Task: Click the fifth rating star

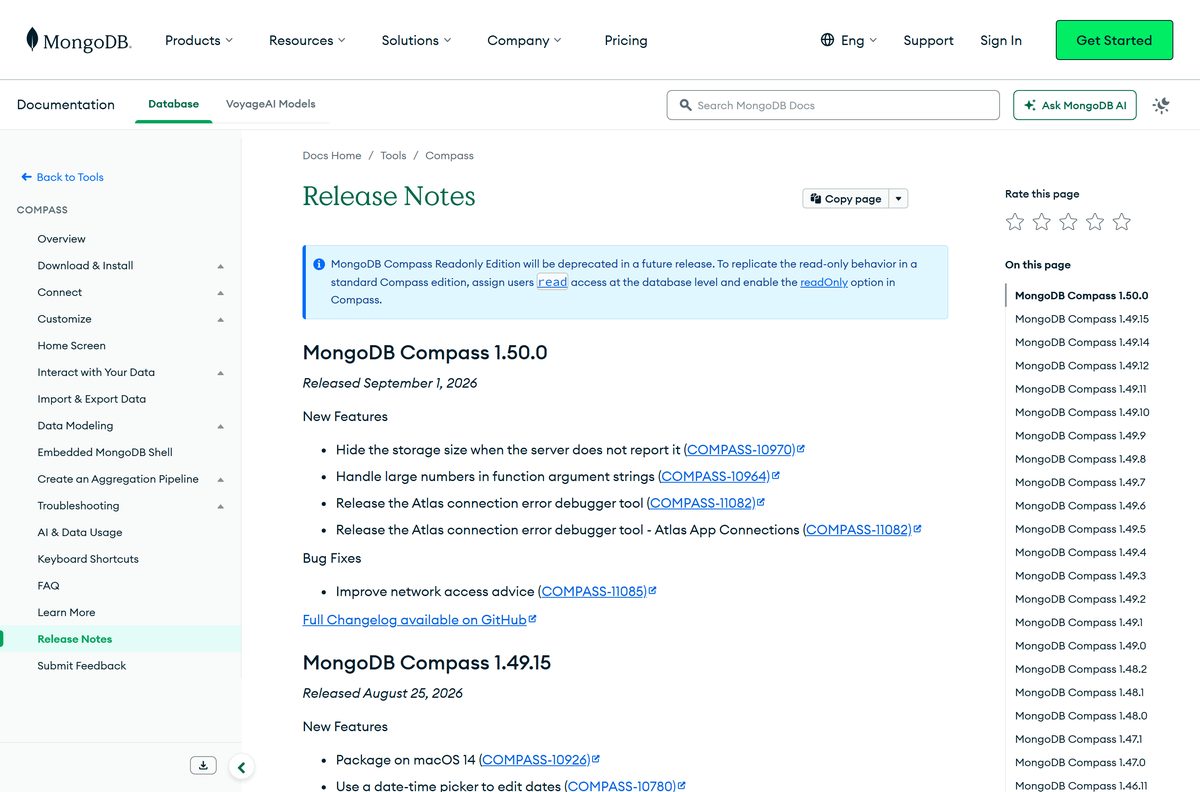Action: 1122,222
